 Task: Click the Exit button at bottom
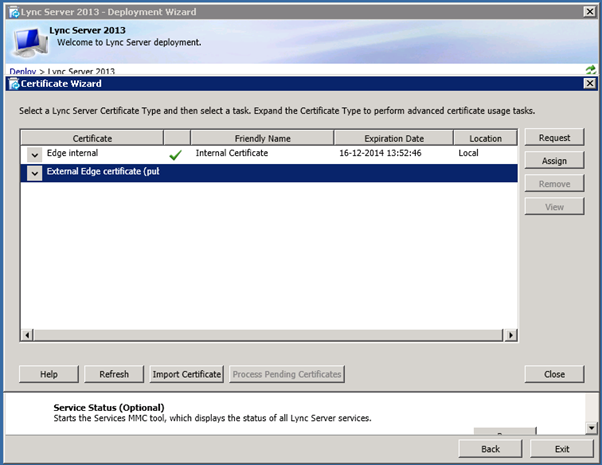pyautogui.click(x=561, y=449)
